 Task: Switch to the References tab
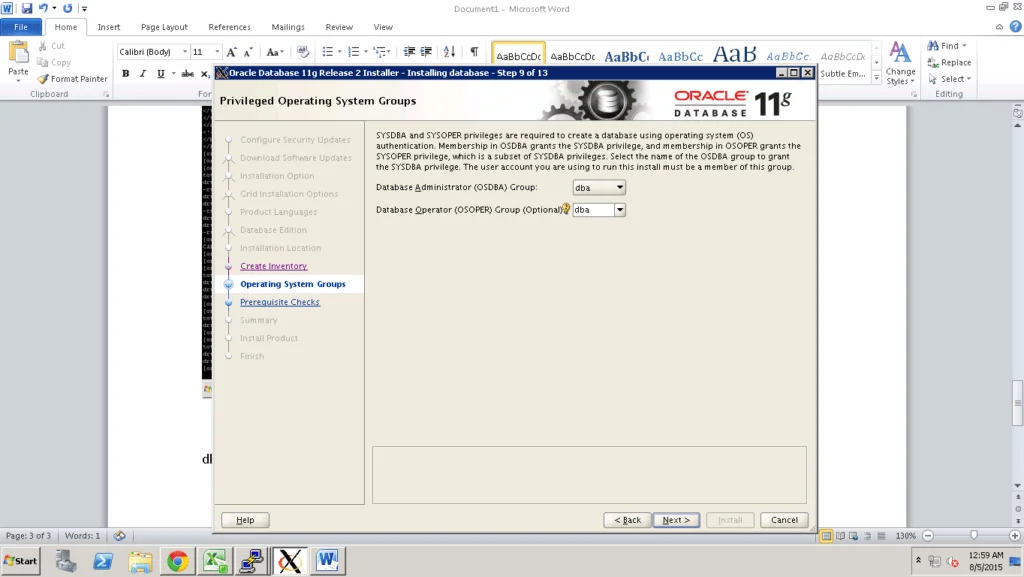click(229, 27)
